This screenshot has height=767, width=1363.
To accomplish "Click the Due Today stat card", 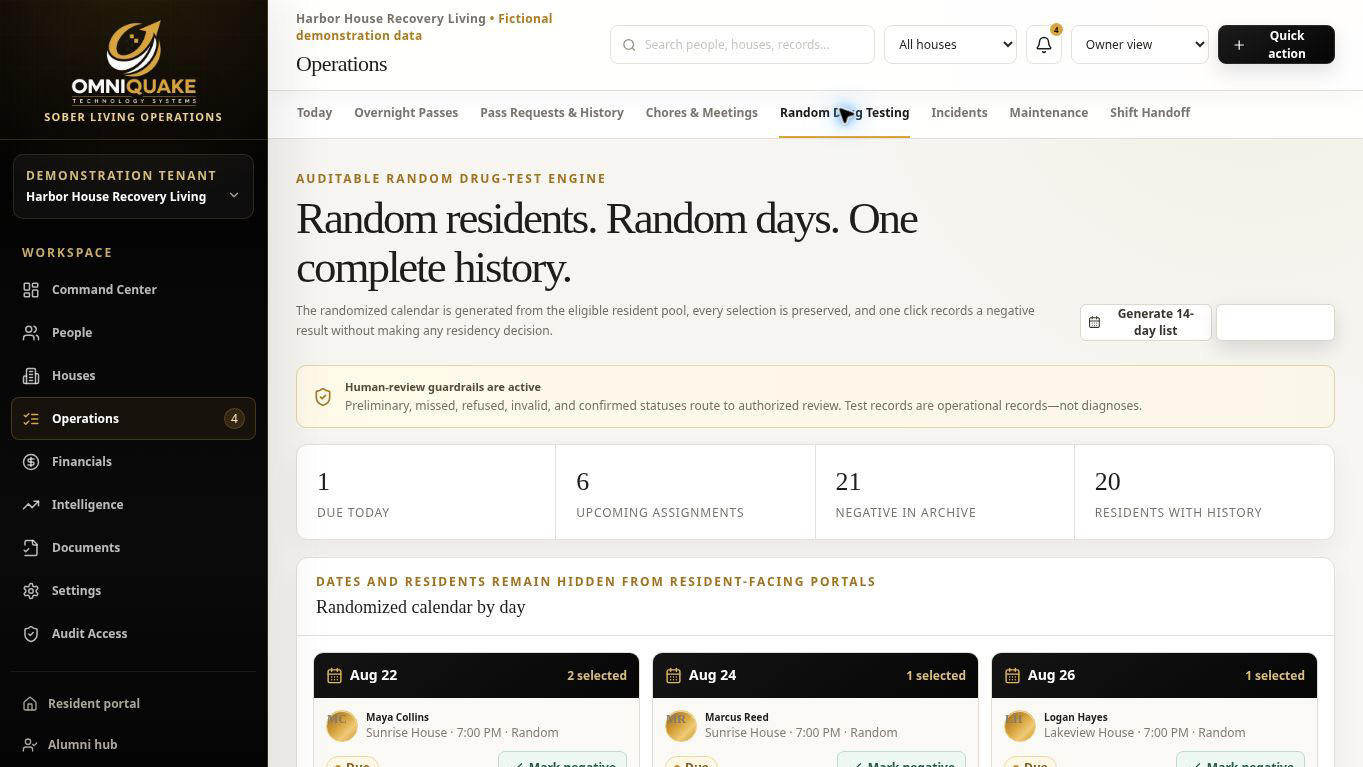I will pos(426,493).
